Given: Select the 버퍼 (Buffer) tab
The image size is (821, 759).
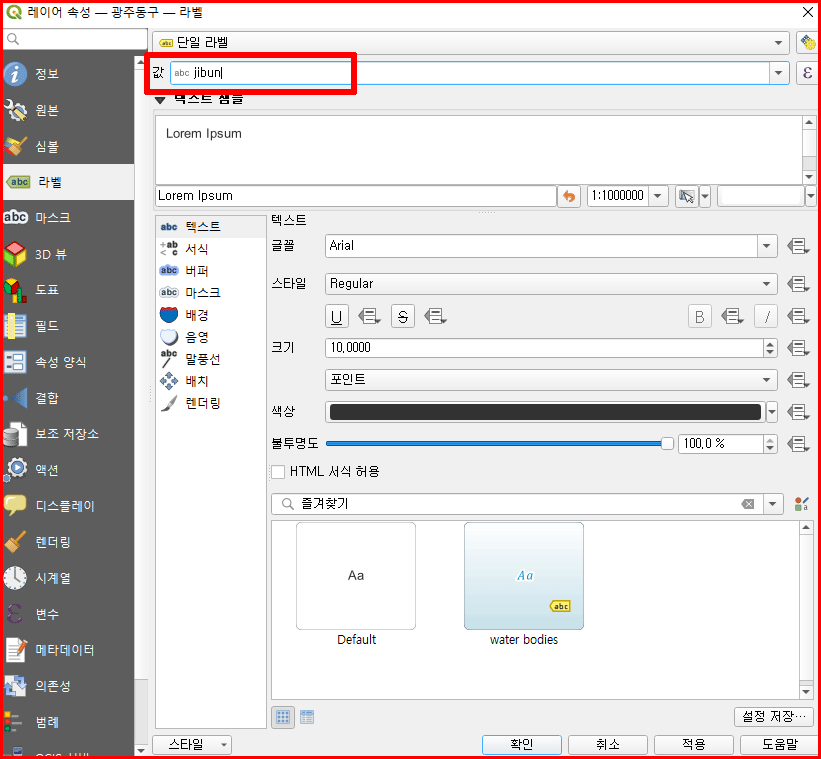Looking at the screenshot, I should (x=210, y=271).
